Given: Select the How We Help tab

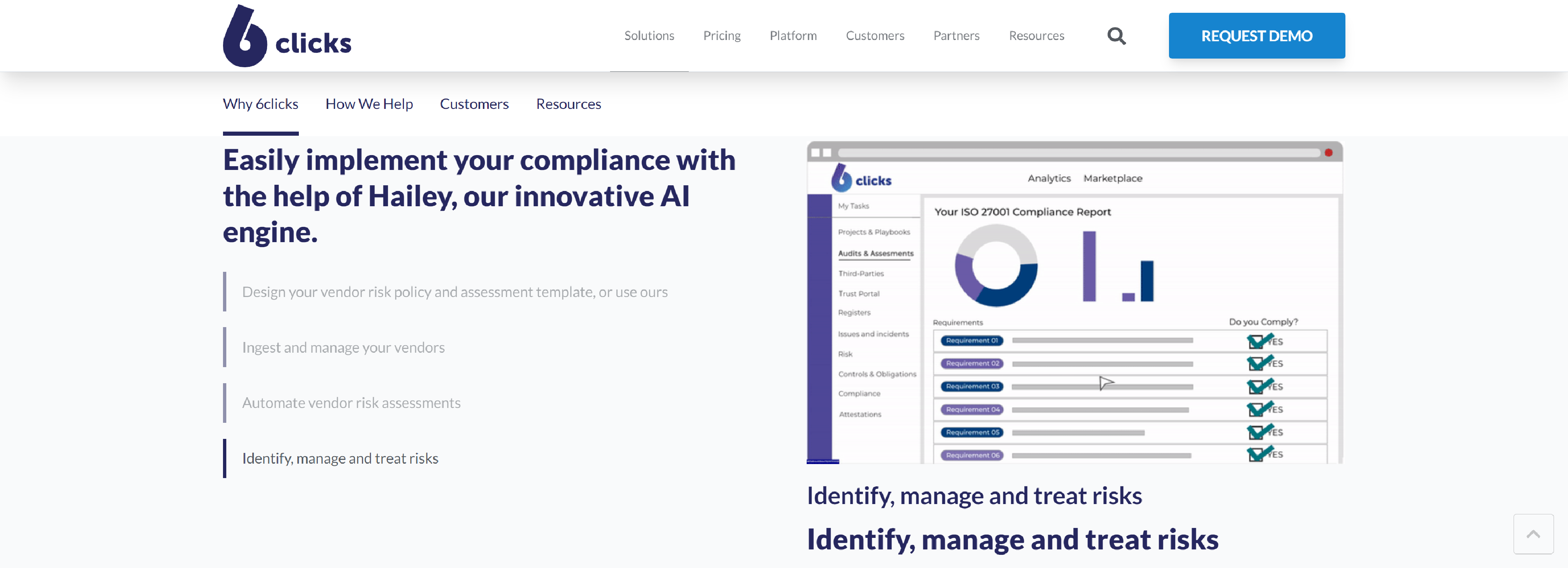Looking at the screenshot, I should point(369,104).
